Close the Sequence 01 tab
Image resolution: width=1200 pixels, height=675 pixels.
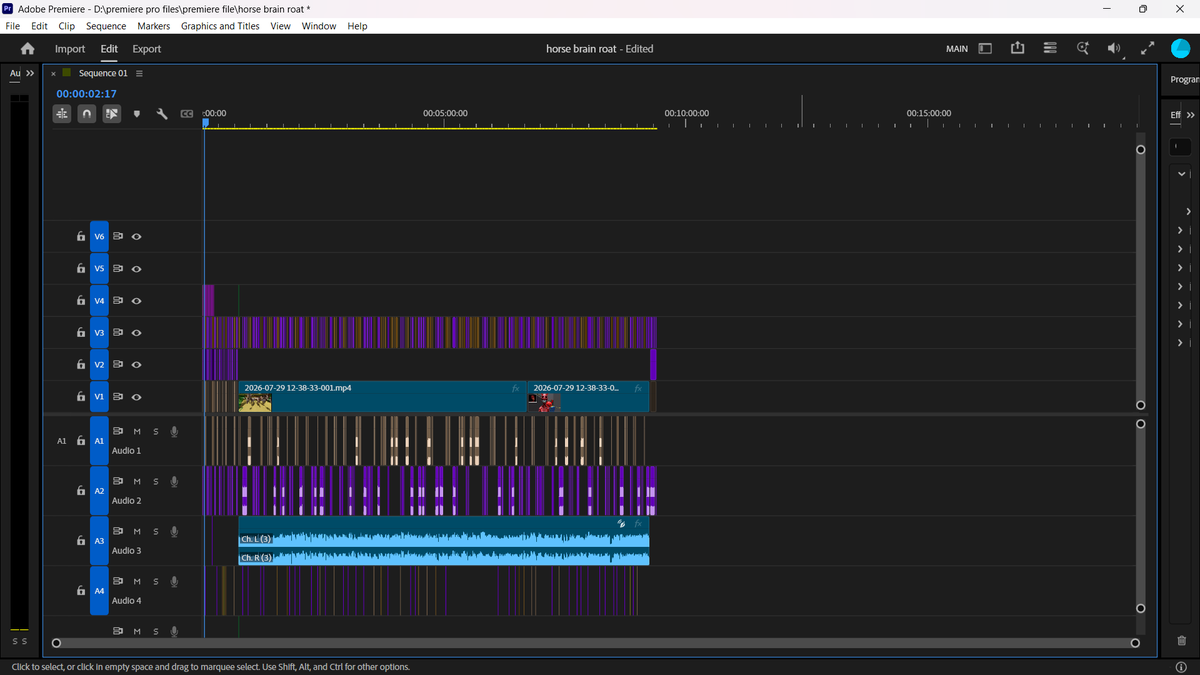(53, 73)
